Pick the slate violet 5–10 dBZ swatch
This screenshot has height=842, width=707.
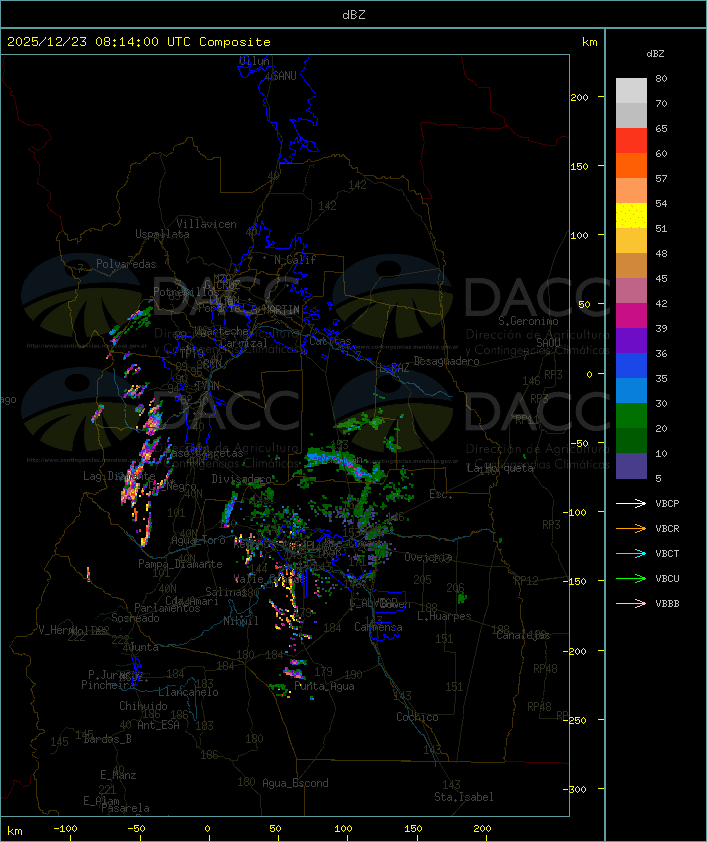tap(631, 466)
